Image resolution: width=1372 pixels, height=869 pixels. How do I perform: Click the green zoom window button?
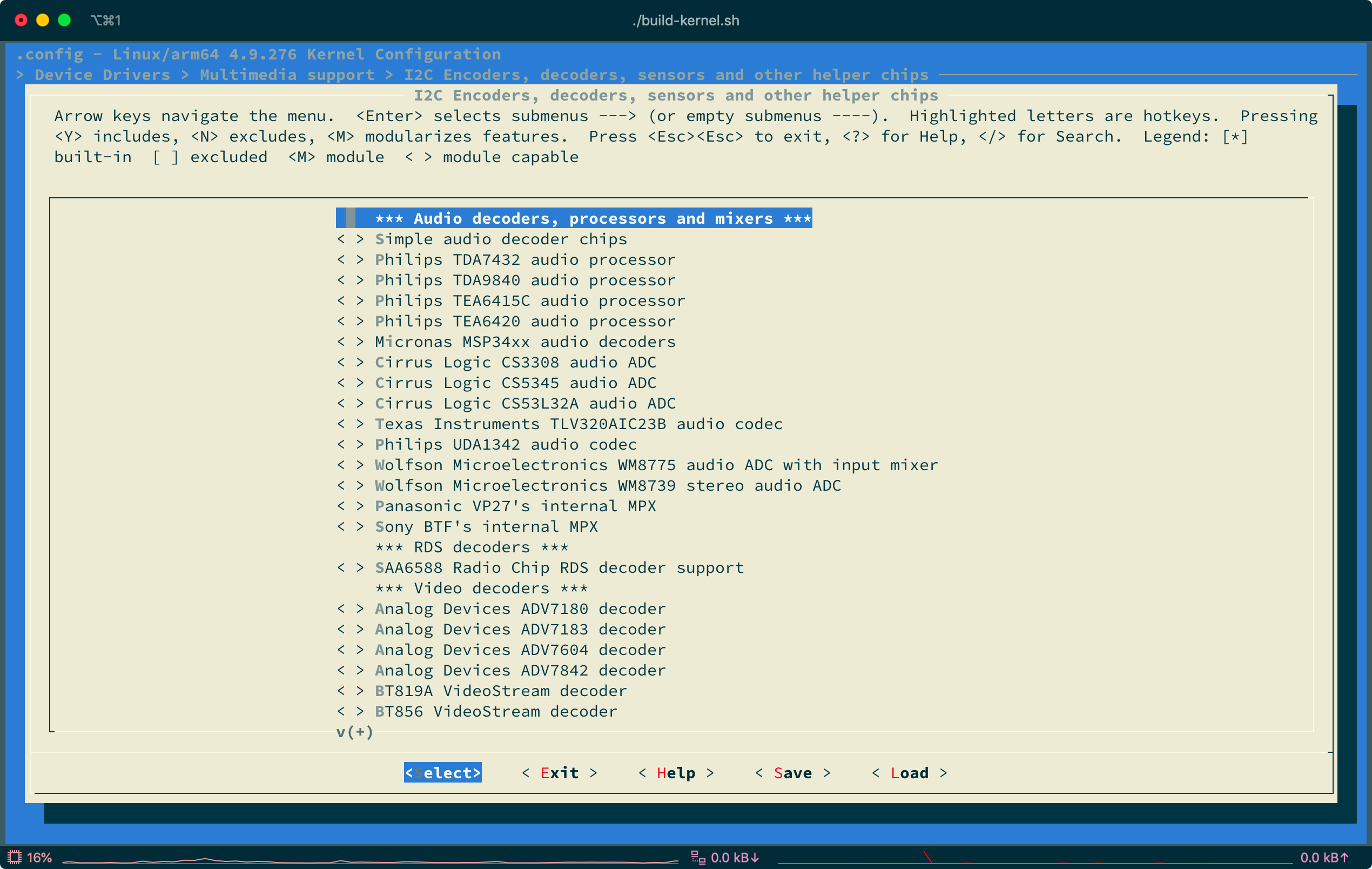tap(64, 21)
